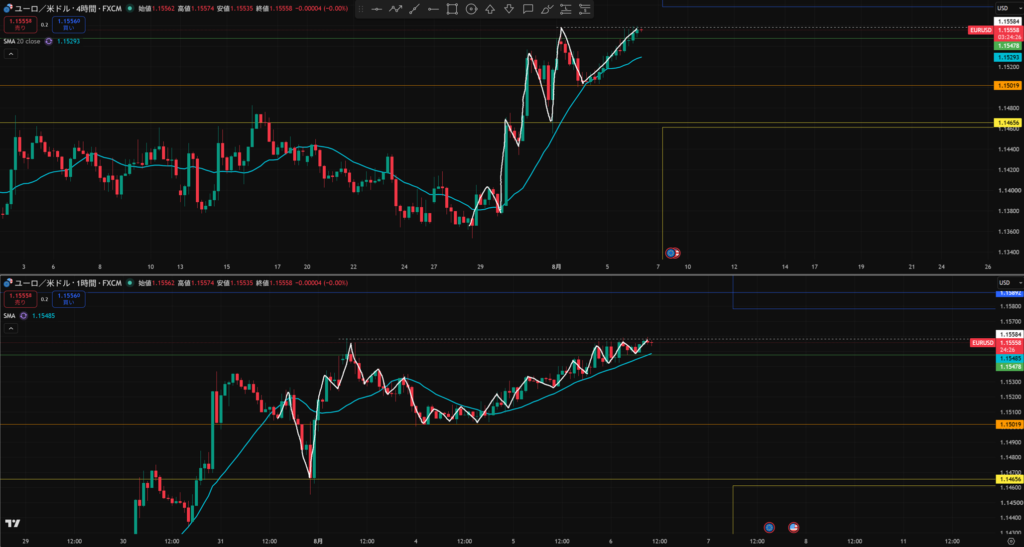1024x547 pixels.
Task: Select the horizontal line drawing tool
Action: point(376,9)
